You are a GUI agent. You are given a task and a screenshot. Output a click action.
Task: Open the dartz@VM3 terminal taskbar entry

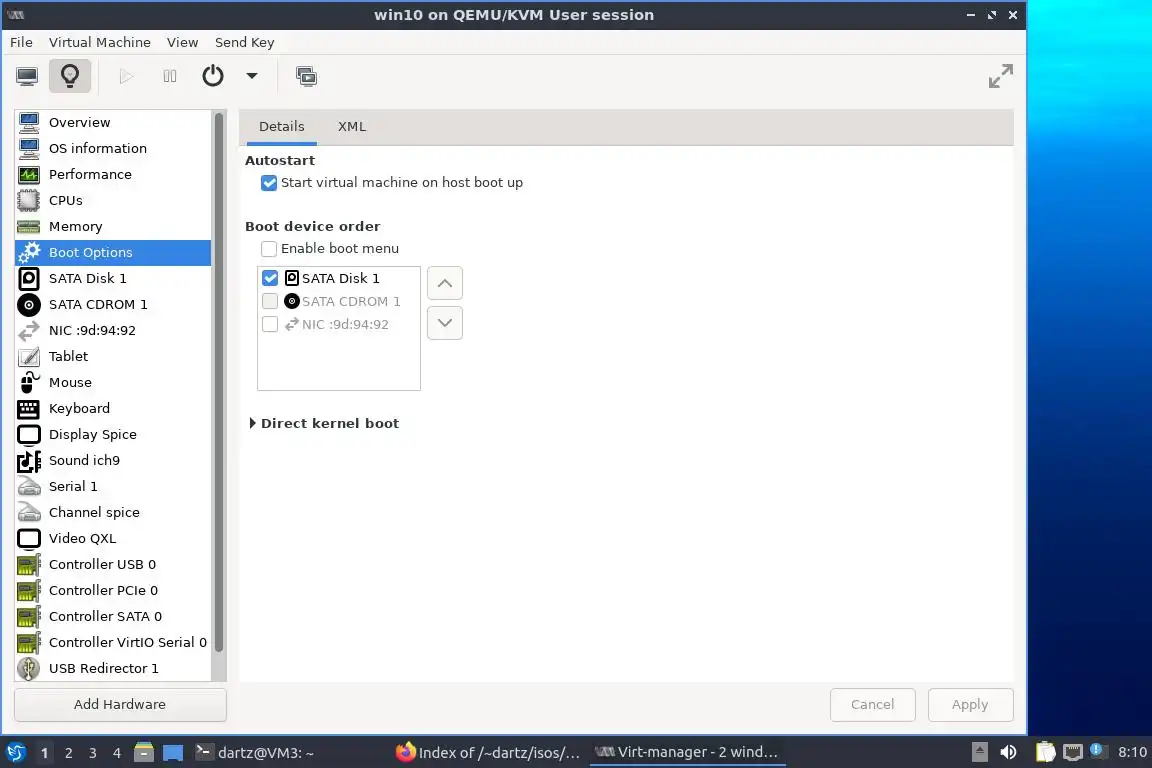tap(255, 753)
